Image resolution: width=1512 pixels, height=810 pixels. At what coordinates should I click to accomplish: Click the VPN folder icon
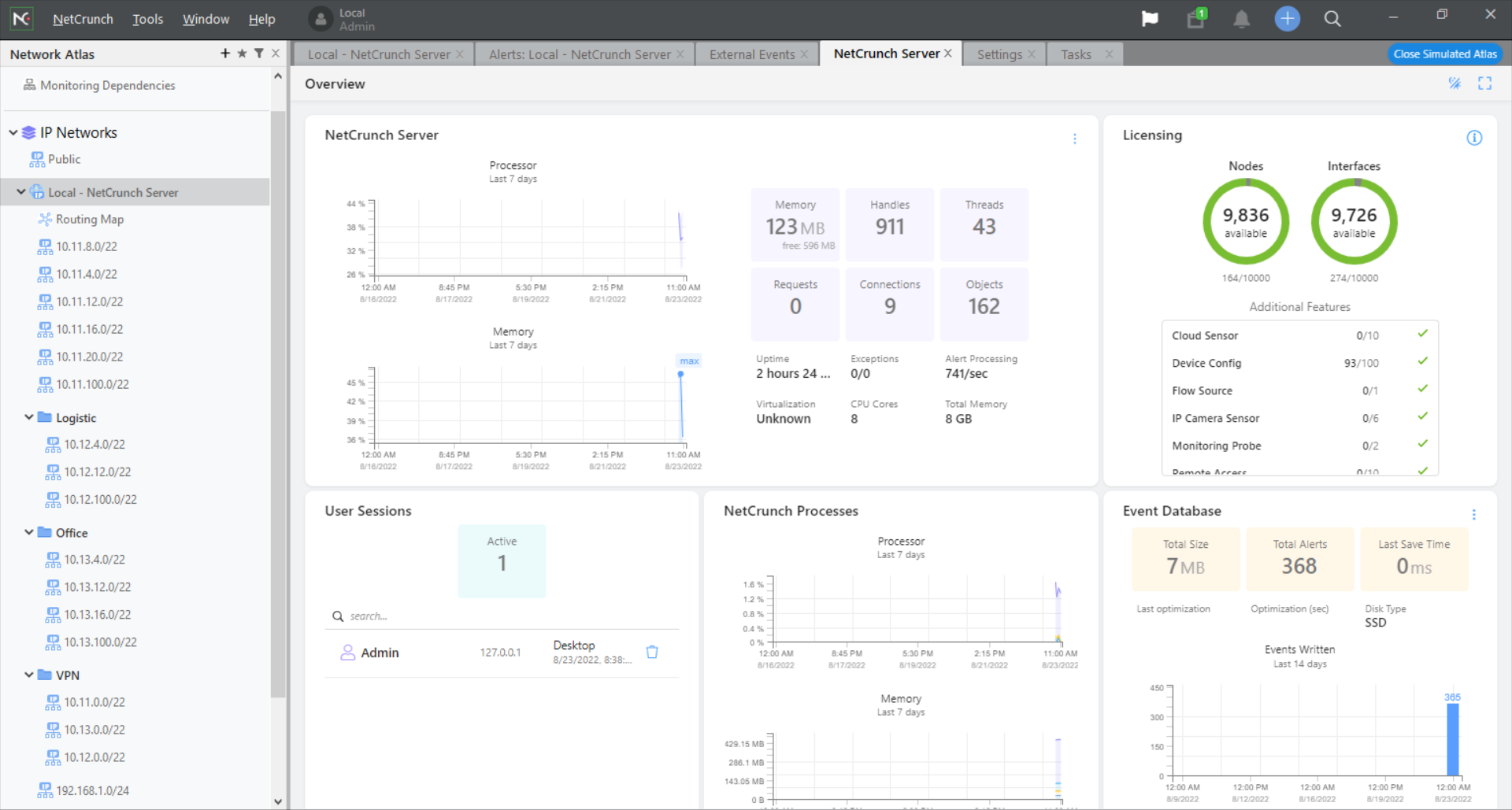(x=45, y=675)
